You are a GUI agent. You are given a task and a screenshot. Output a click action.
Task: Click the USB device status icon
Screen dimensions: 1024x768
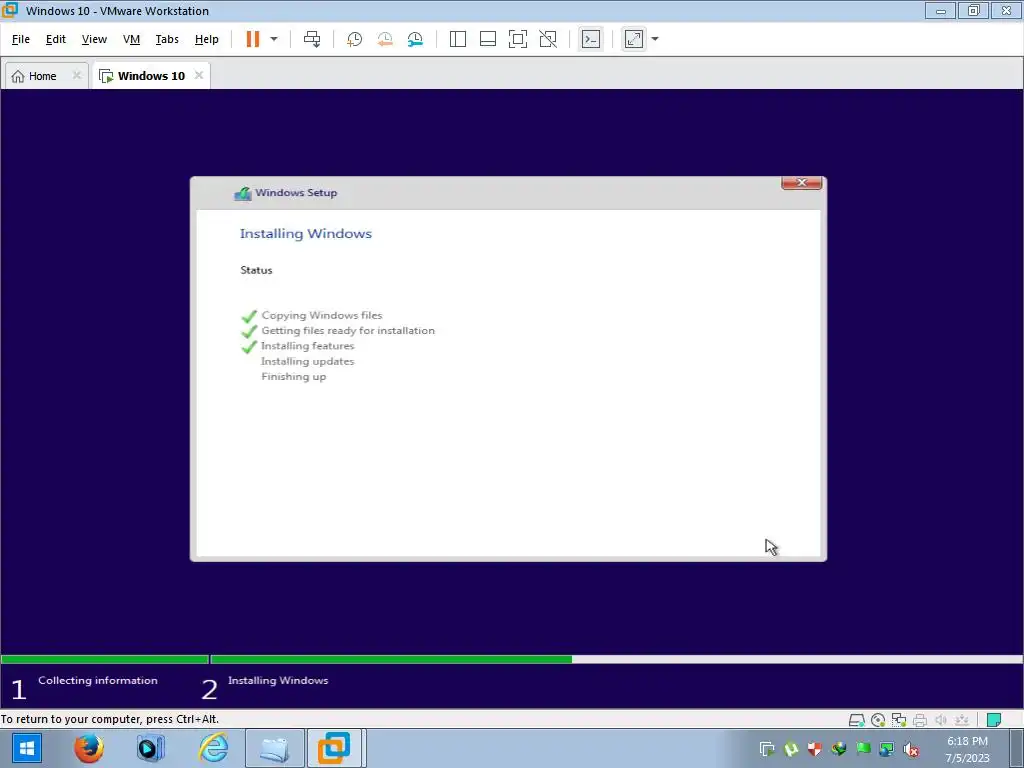coord(961,720)
